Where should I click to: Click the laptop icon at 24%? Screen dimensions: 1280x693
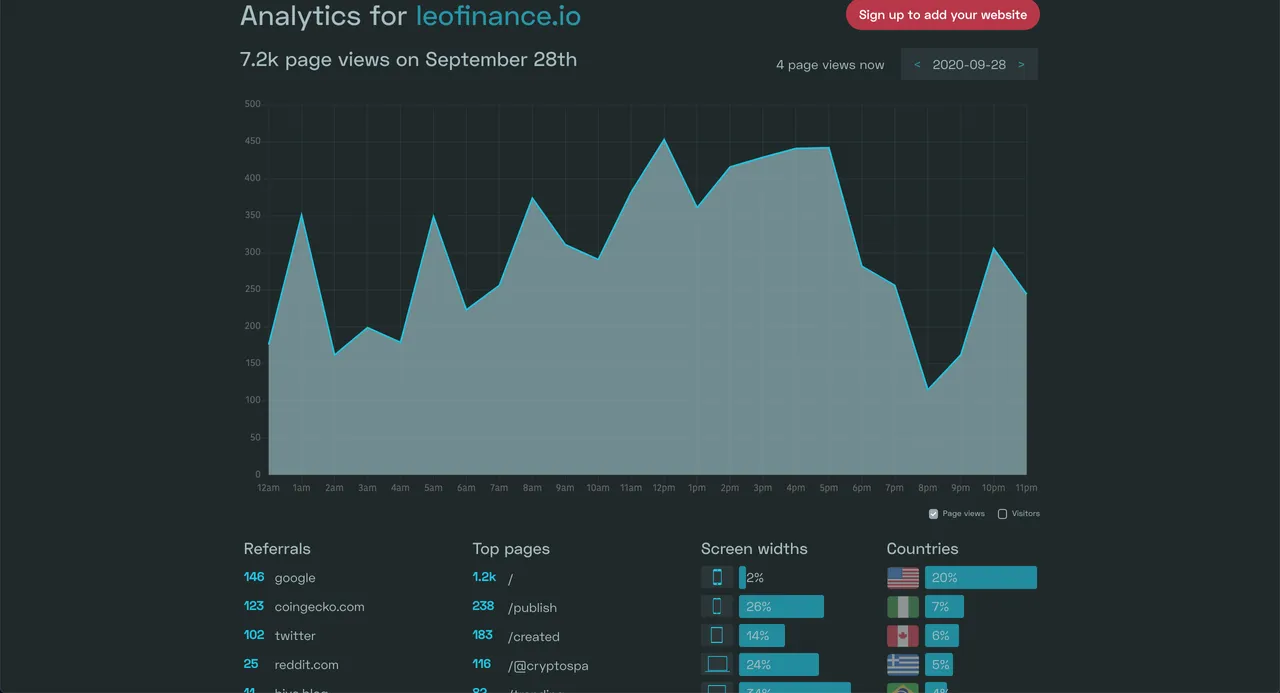(x=717, y=664)
